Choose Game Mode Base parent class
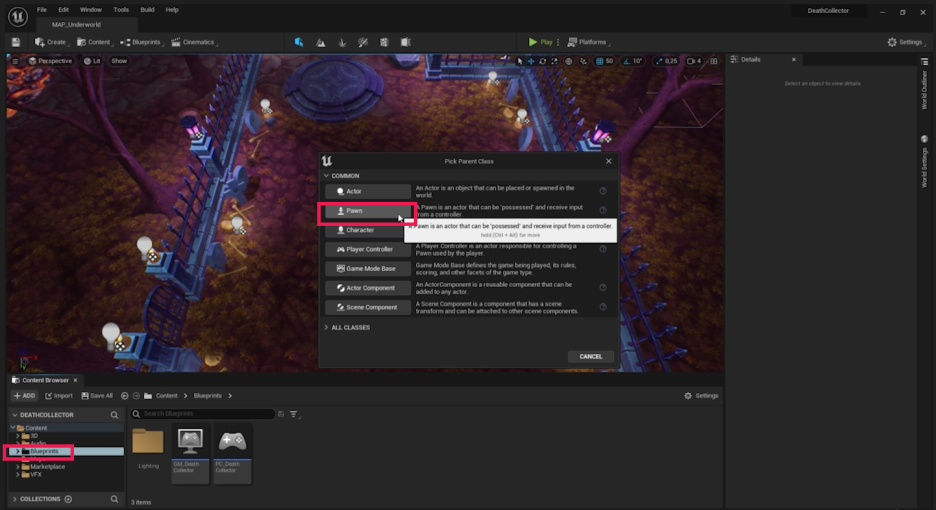 pyautogui.click(x=368, y=269)
